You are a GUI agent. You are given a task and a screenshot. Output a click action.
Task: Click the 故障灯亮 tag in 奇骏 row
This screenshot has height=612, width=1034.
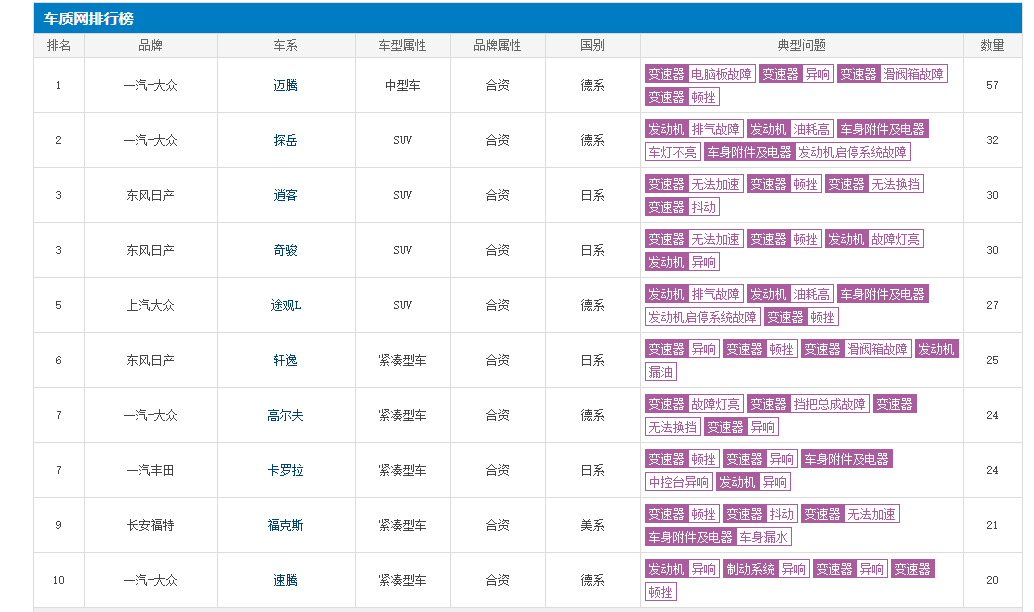(896, 239)
